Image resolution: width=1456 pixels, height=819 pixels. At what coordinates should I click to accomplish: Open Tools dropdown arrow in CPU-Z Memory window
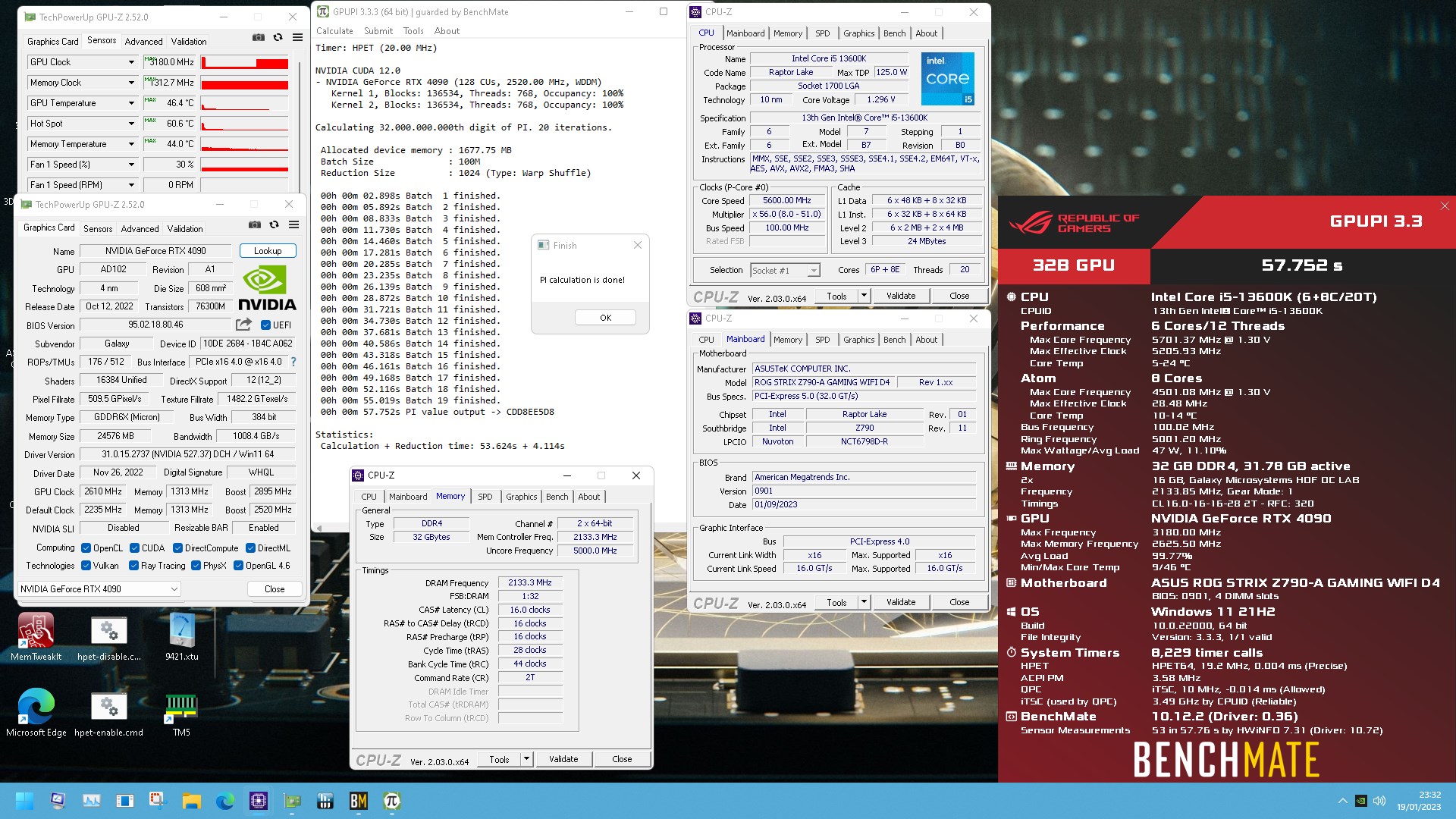[x=526, y=759]
